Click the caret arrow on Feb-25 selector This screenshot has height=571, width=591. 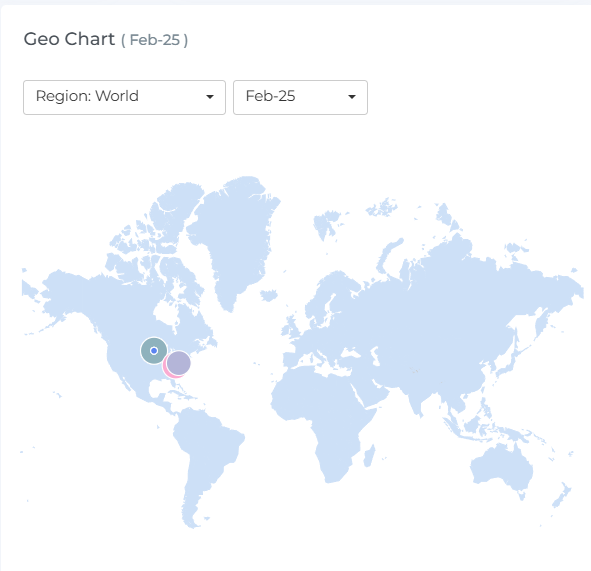point(352,97)
